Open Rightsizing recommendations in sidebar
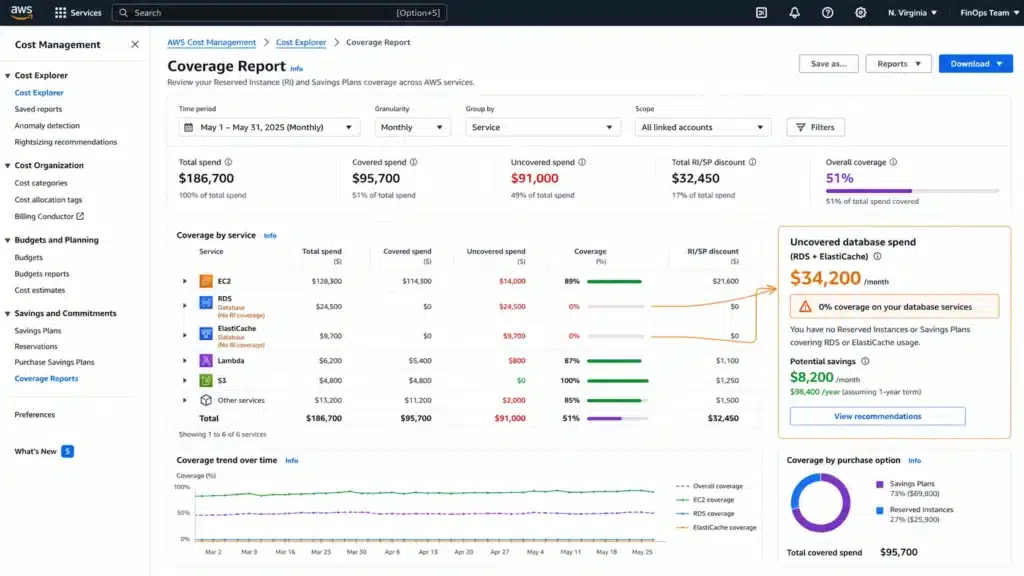This screenshot has height=576, width=1024. point(66,142)
